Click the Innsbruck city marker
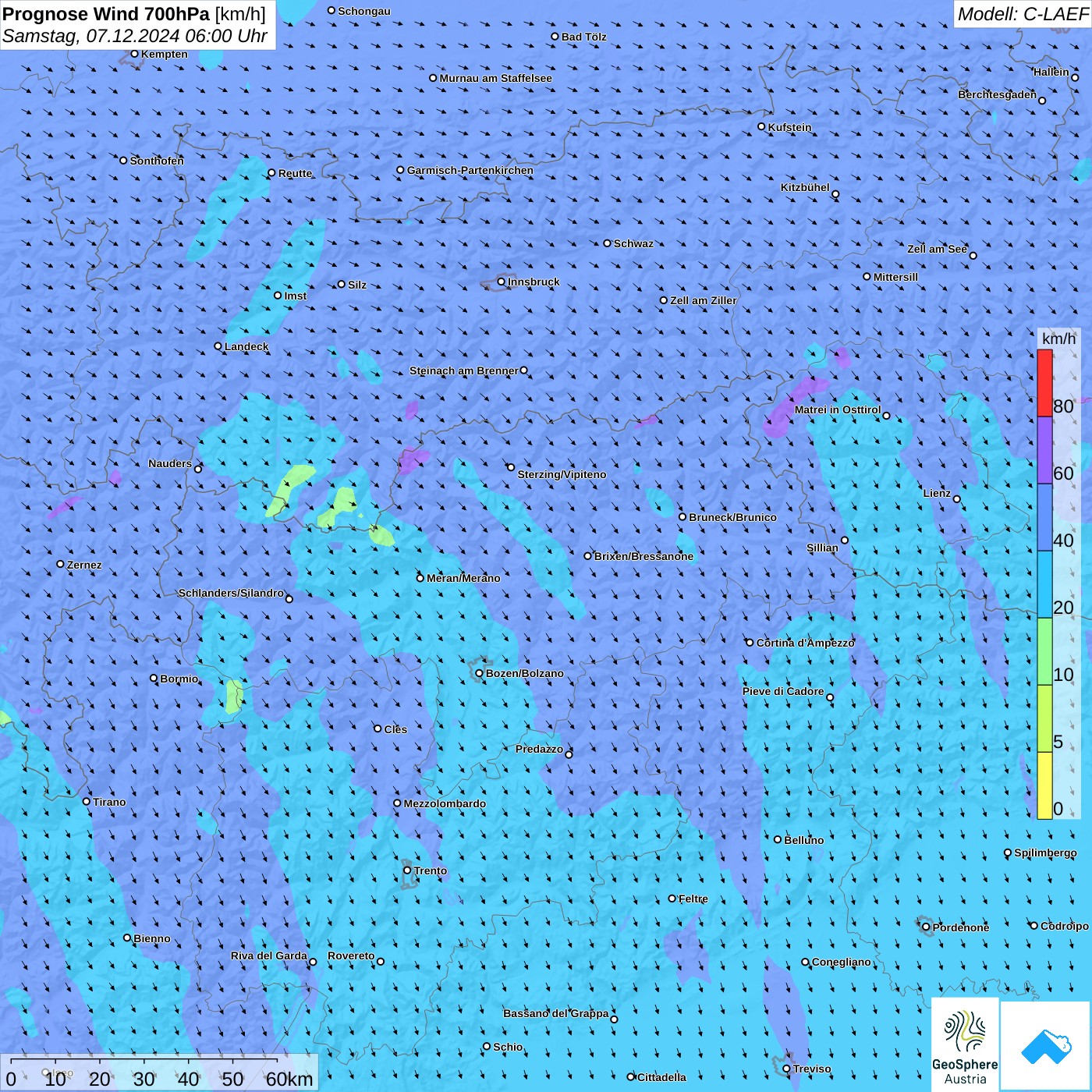Image resolution: width=1092 pixels, height=1092 pixels. [502, 282]
